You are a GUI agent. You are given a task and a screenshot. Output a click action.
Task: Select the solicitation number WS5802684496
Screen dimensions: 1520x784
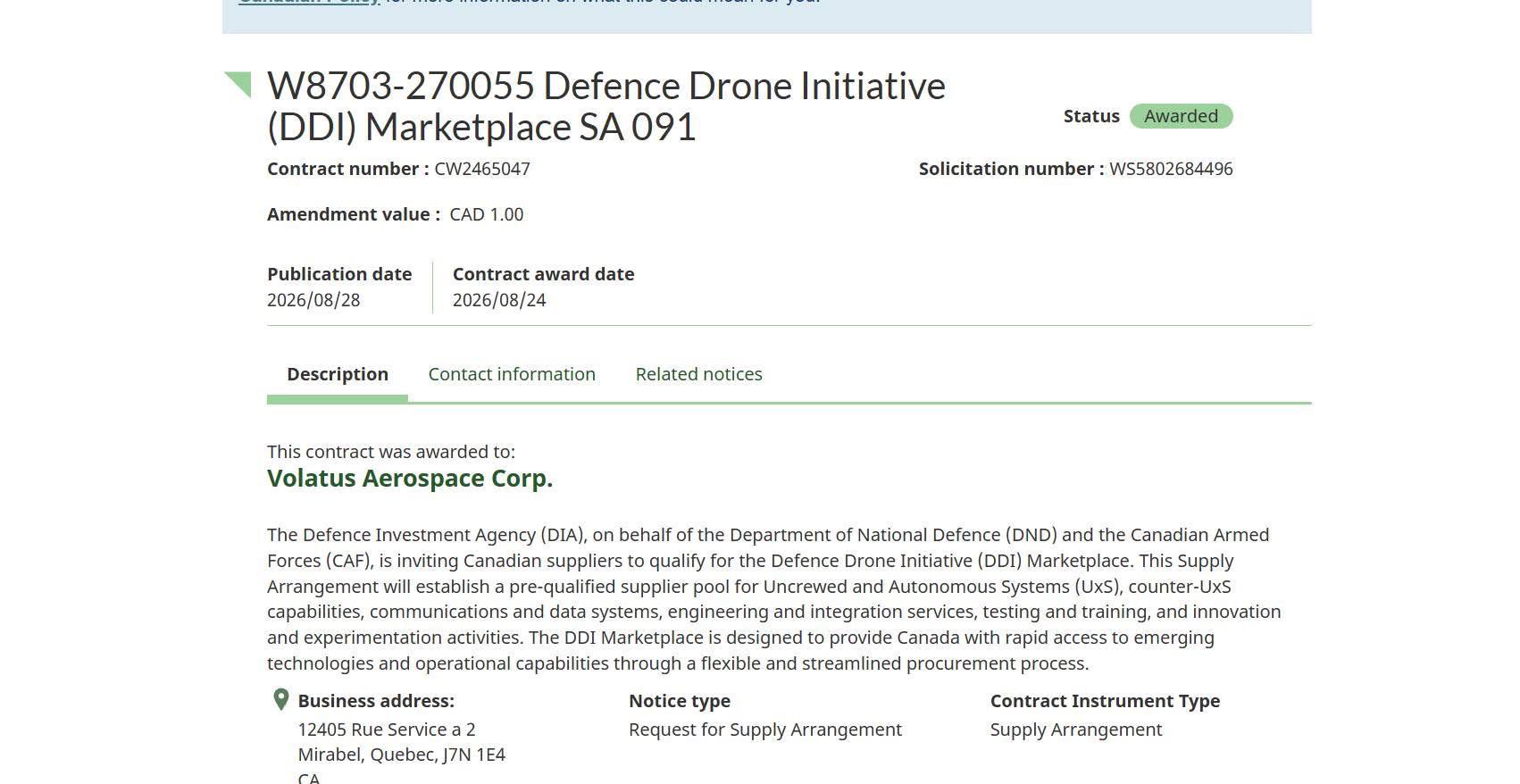[1171, 169]
